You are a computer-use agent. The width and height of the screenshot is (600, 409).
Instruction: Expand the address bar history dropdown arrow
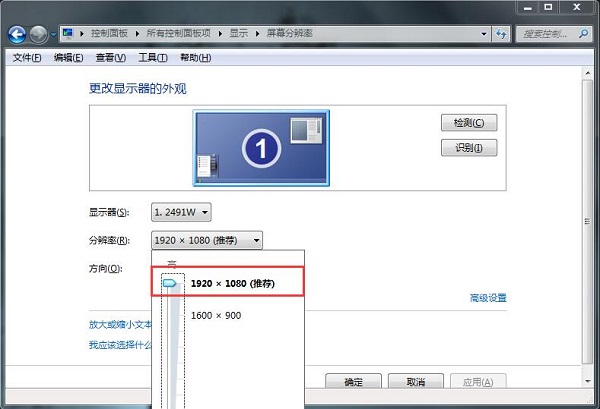pos(486,34)
